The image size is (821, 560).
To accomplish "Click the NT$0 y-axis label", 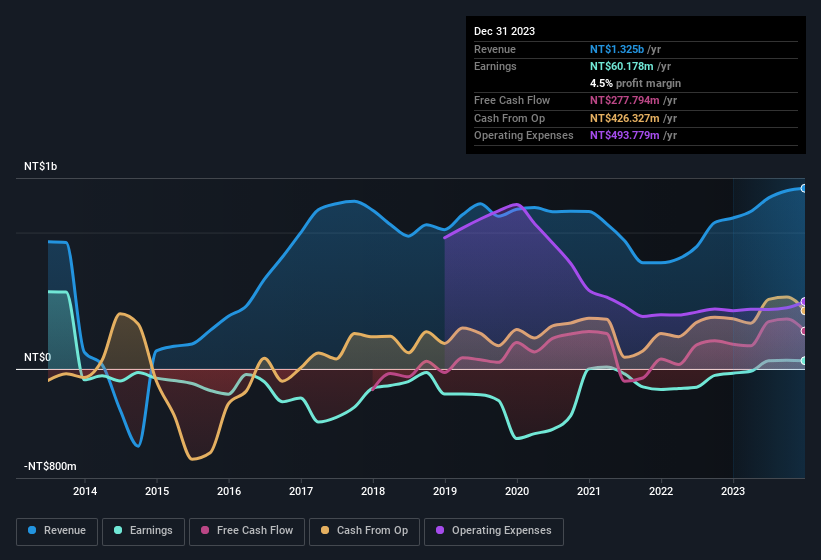I will click(38, 357).
